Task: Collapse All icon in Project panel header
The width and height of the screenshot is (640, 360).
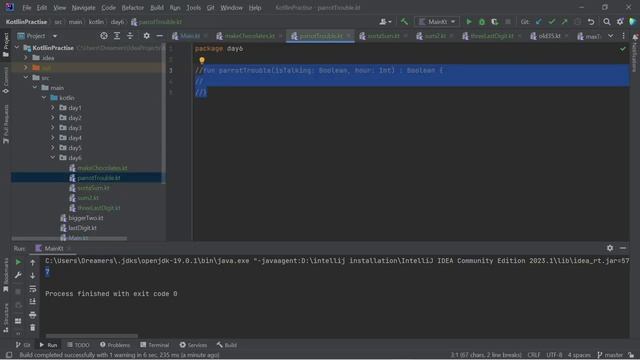Action: pyautogui.click(x=130, y=36)
